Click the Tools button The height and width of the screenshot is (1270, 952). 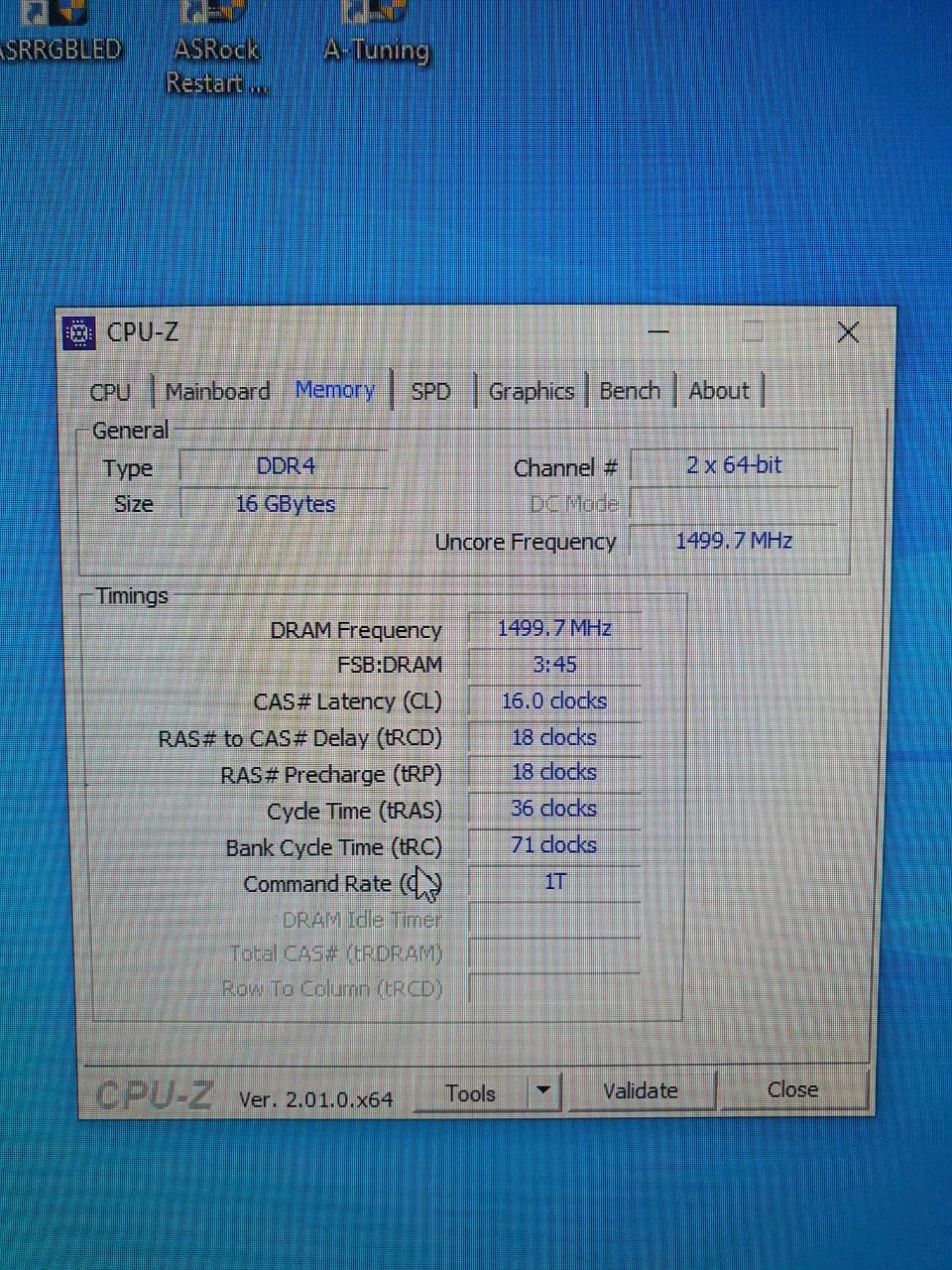point(471,1093)
